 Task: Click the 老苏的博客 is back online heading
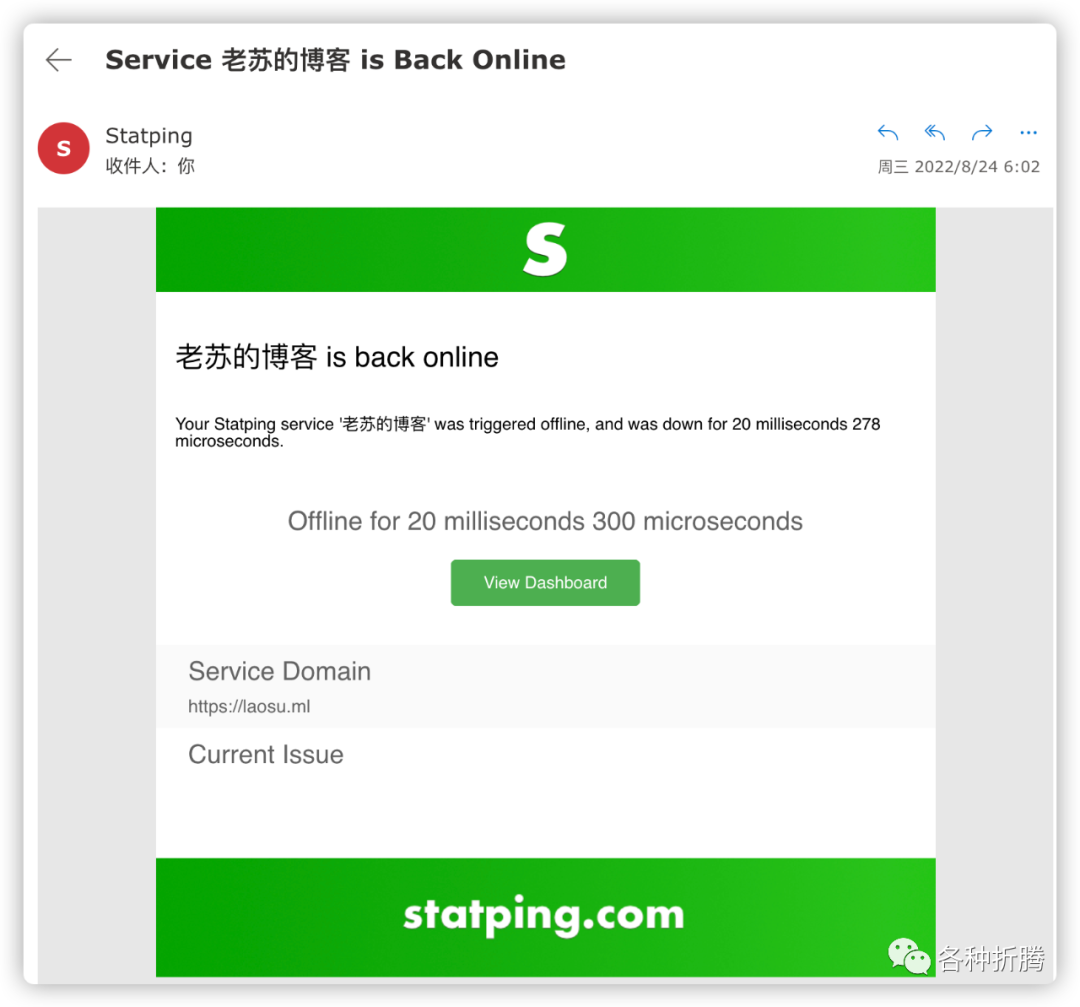(x=337, y=357)
